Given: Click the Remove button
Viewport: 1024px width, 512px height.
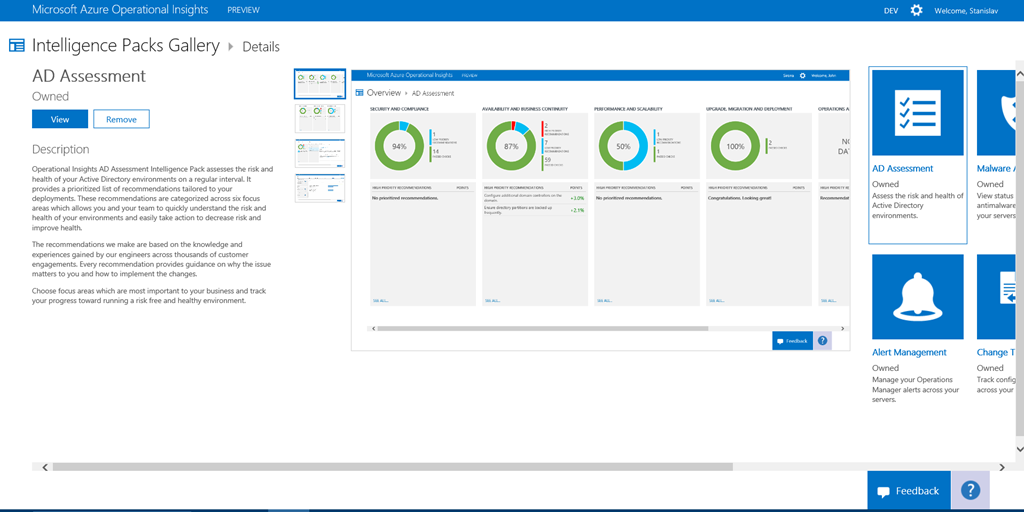Looking at the screenshot, I should (121, 119).
